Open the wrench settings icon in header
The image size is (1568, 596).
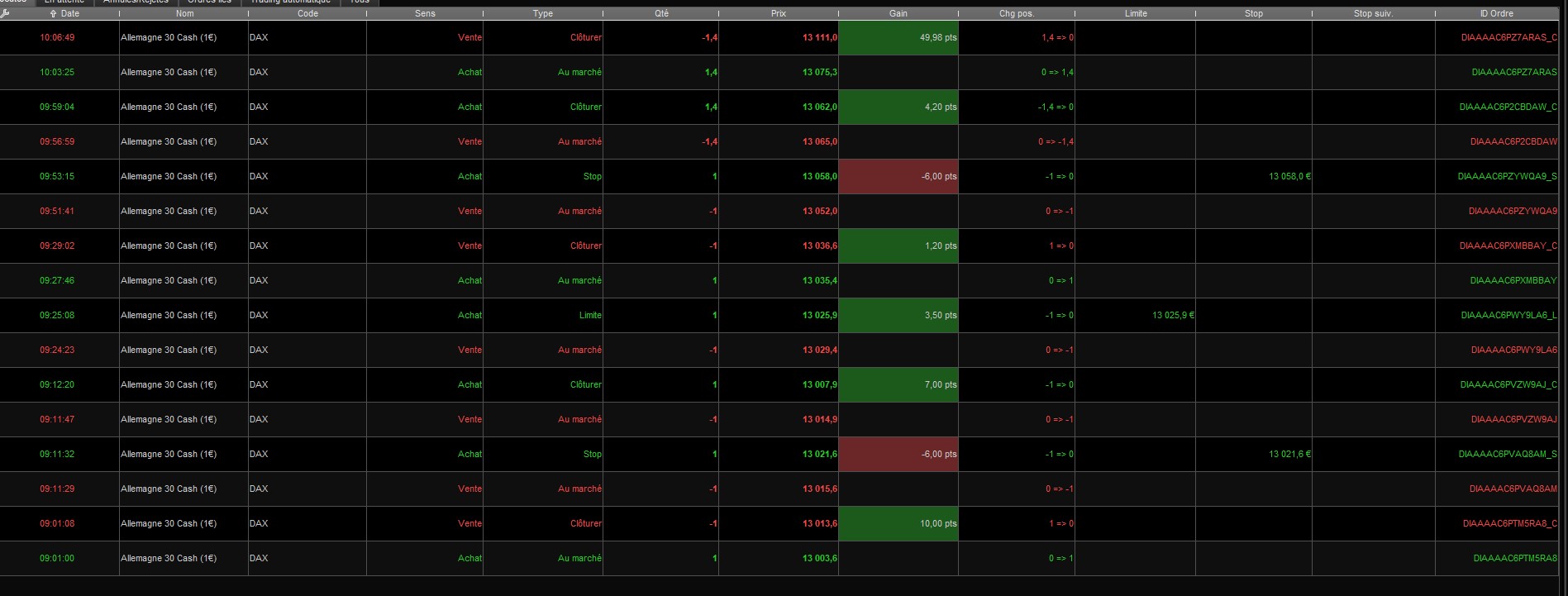[x=5, y=13]
